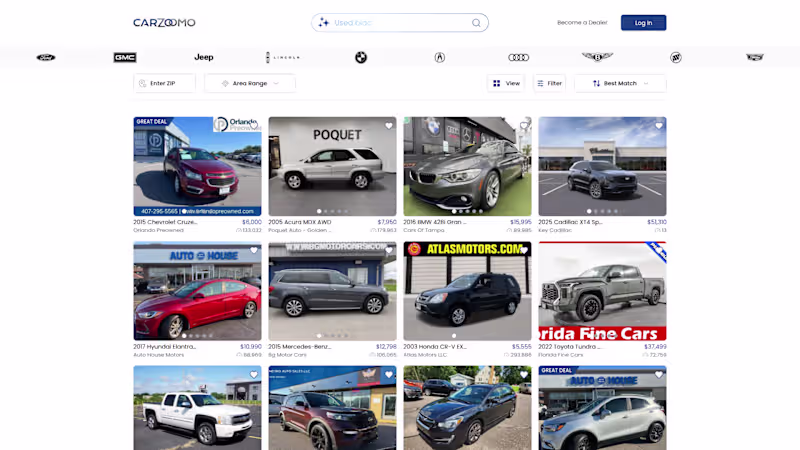800x450 pixels.
Task: Click the $37,499 price
Action: pos(655,346)
